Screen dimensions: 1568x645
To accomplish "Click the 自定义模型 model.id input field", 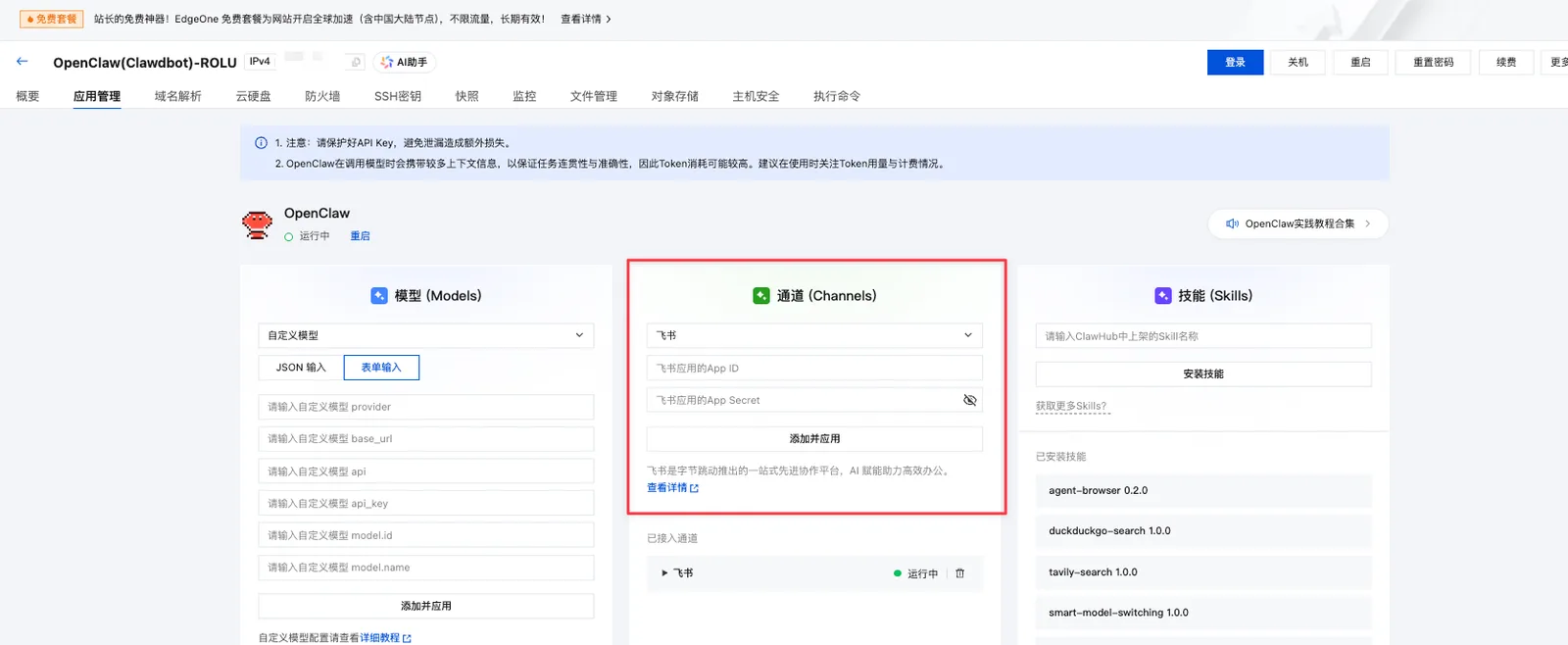I will (x=426, y=535).
